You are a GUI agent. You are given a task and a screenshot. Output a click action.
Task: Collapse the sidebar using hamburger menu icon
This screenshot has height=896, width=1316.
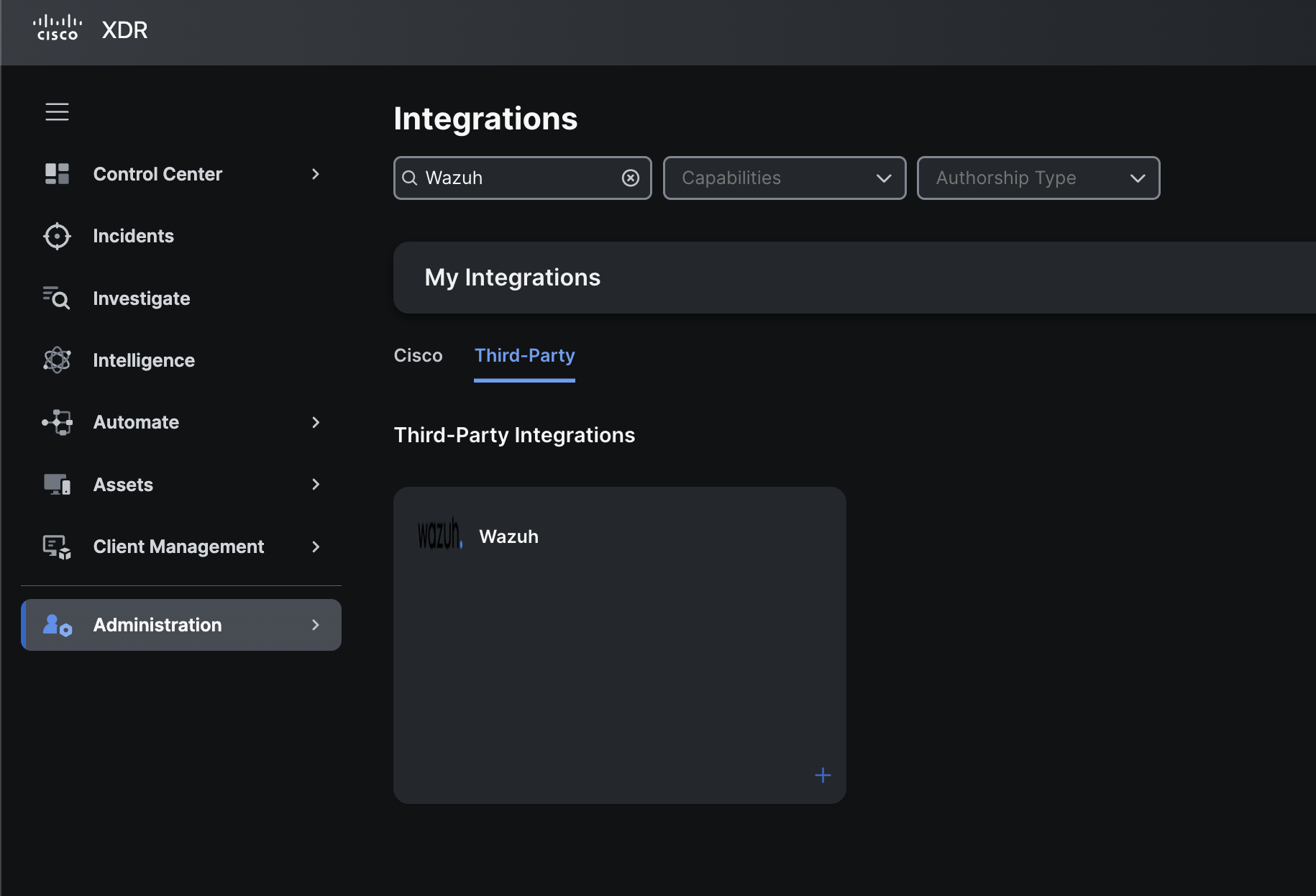pos(57,112)
